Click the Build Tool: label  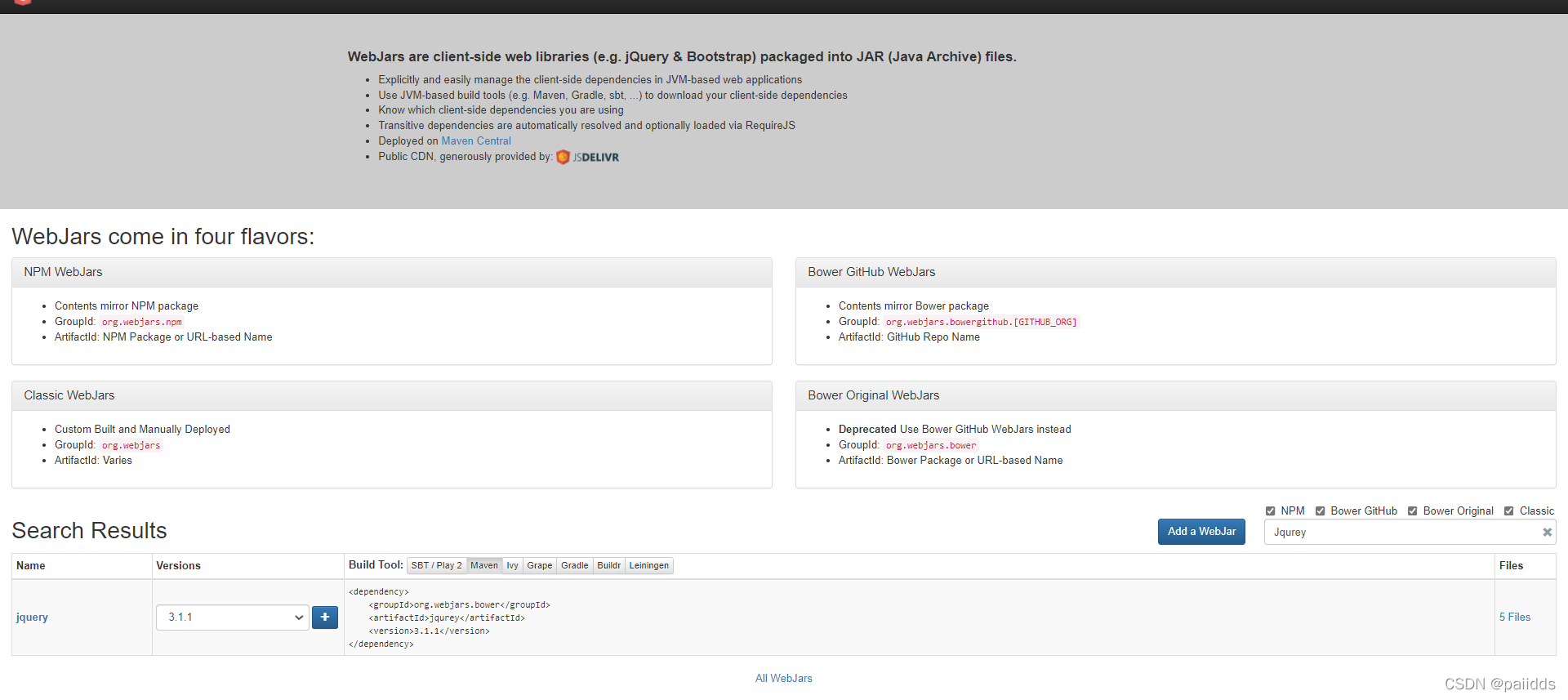[376, 565]
